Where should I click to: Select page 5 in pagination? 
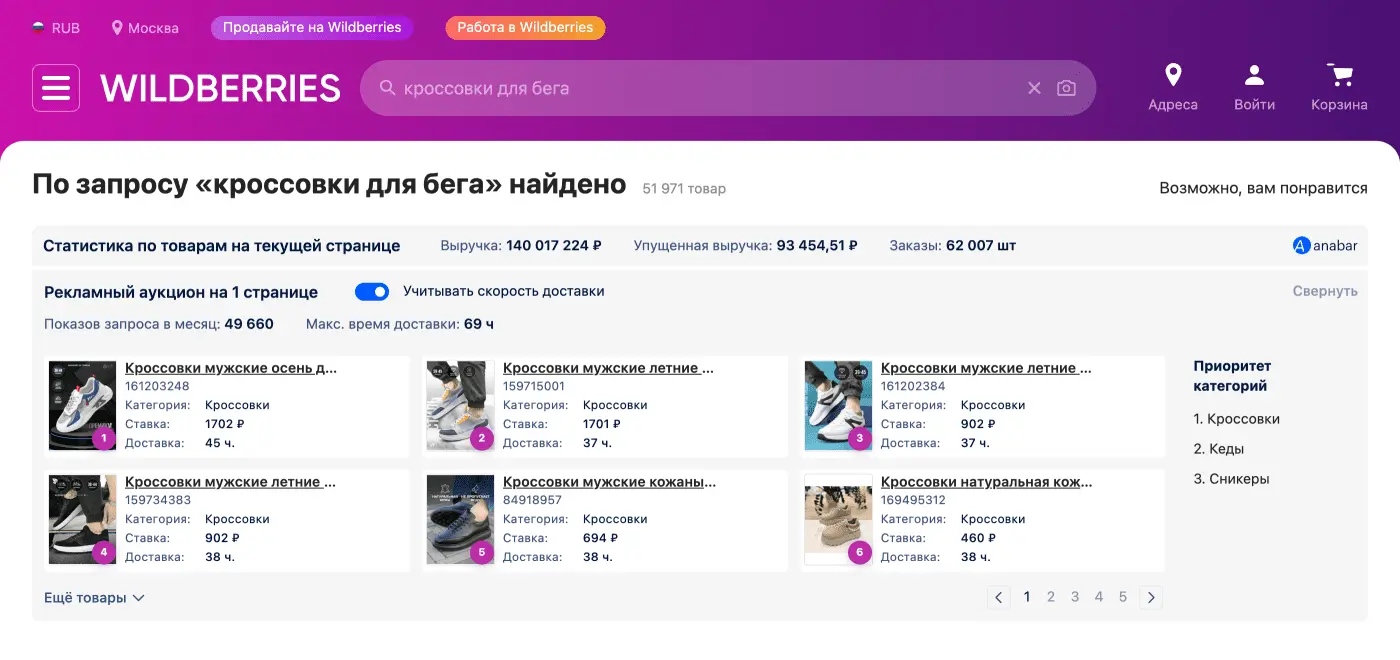point(1123,597)
